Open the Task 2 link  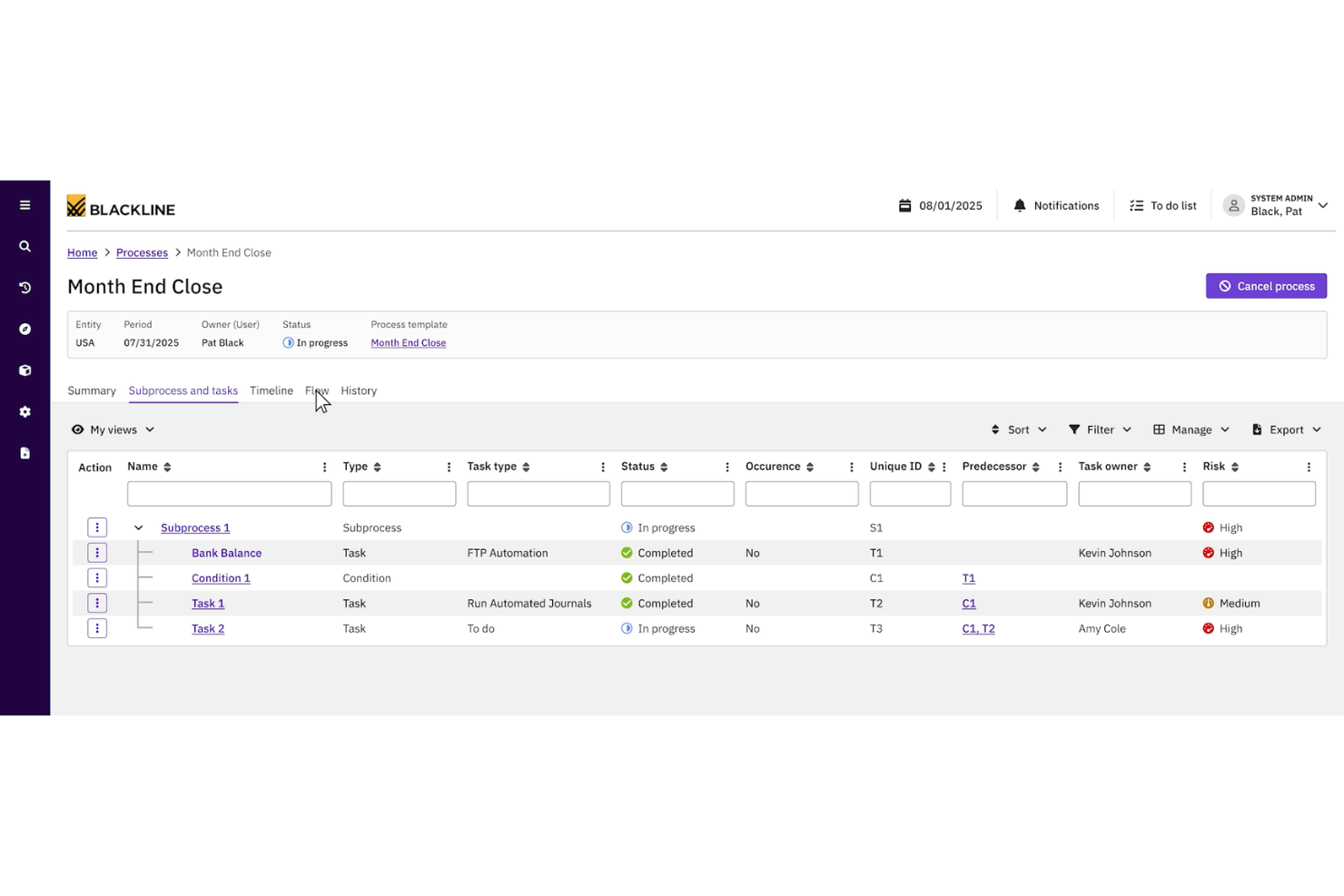point(208,628)
